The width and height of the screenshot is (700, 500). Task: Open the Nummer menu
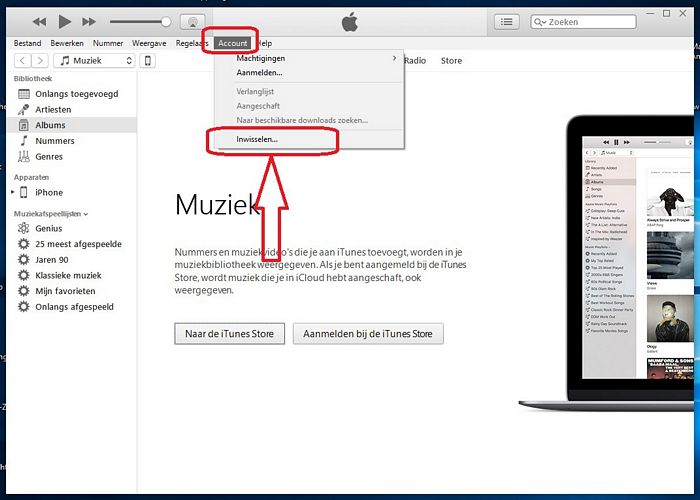[x=108, y=43]
